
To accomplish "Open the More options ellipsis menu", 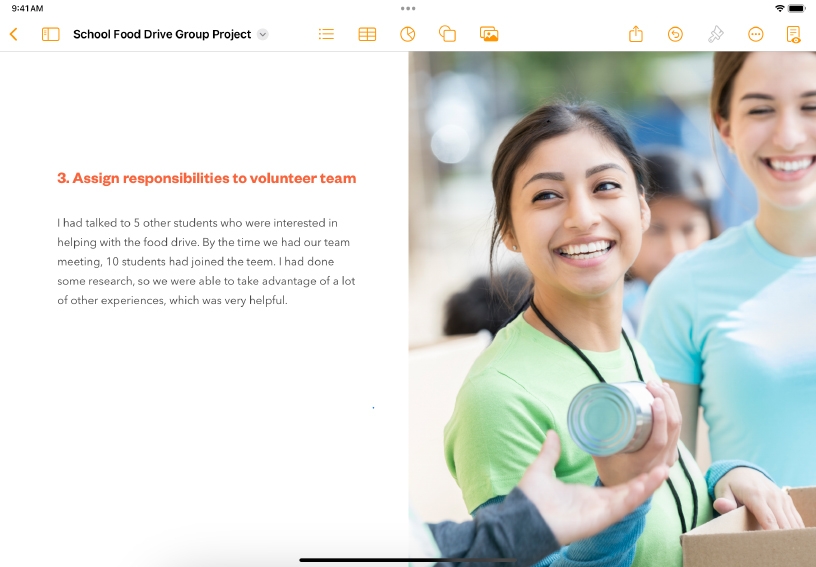I will [756, 34].
